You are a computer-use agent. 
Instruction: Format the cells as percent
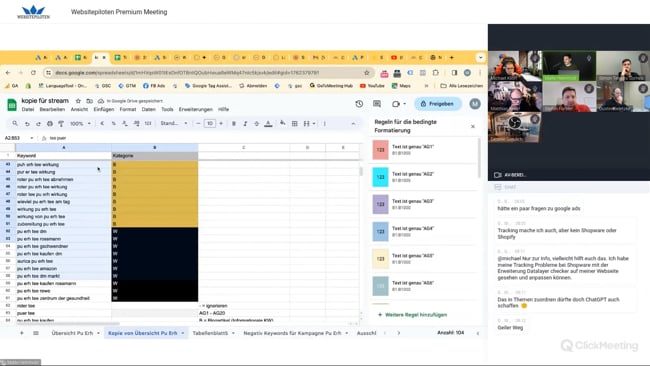[114, 124]
